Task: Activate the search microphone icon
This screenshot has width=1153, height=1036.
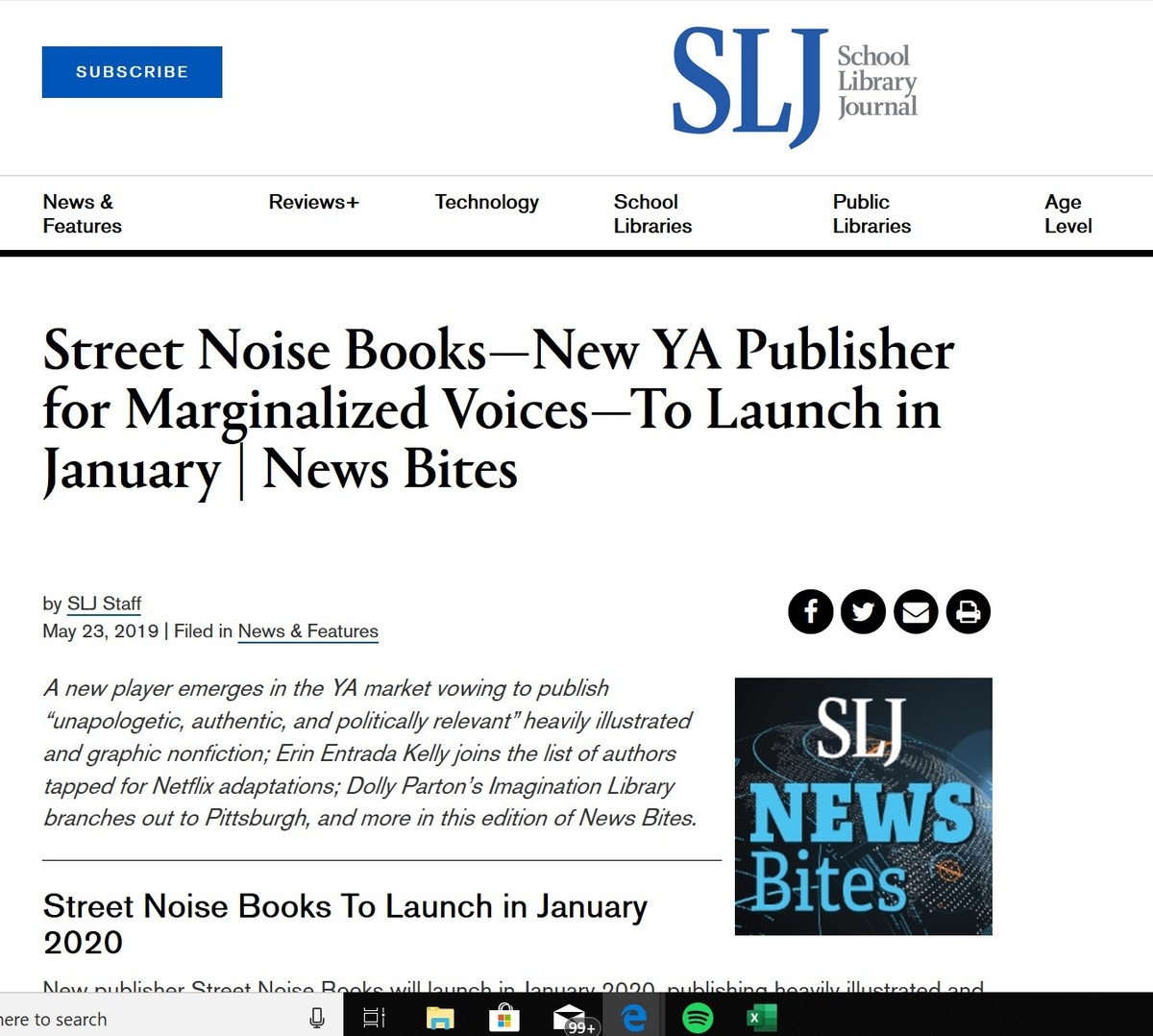Action: (317, 1018)
